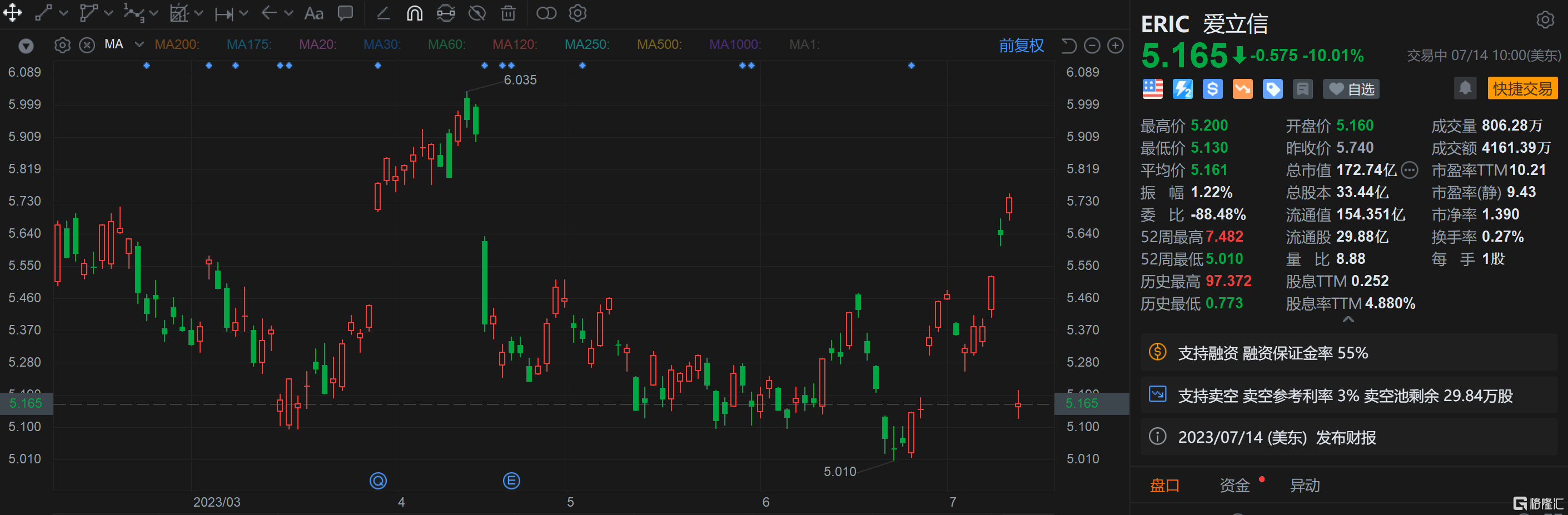This screenshot has height=515, width=1568.
Task: Click the MA200 legend label
Action: coord(177,44)
